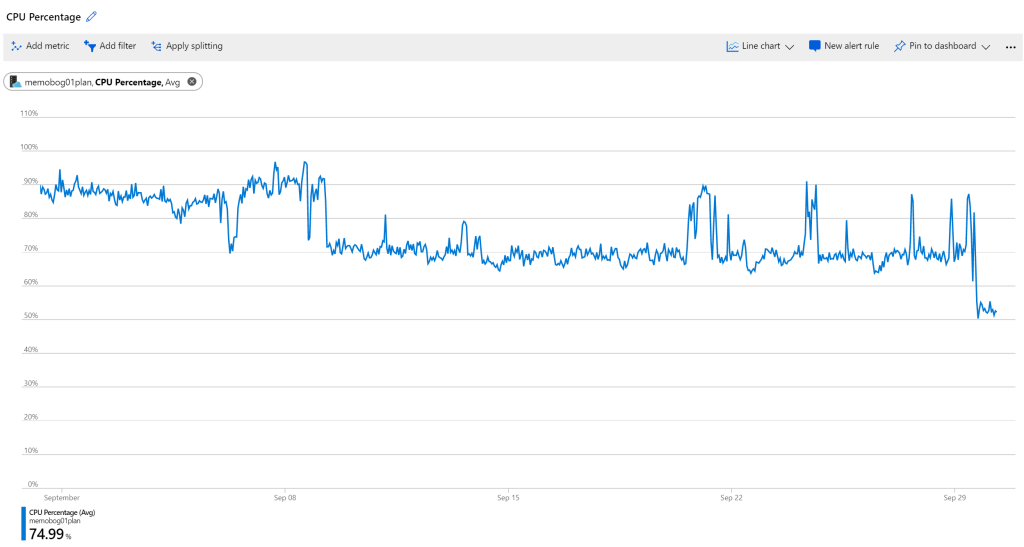This screenshot has width=1024, height=547.
Task: Select the Apply splitting label
Action: pos(194,46)
